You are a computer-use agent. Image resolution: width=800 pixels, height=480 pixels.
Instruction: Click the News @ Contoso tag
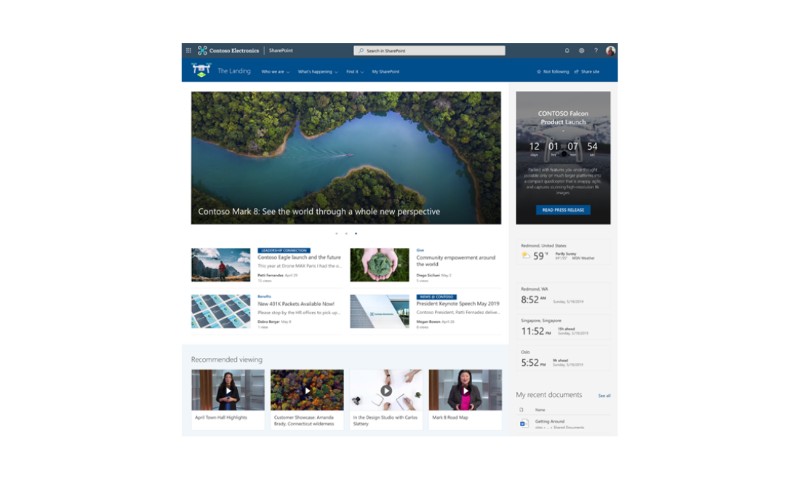(436, 297)
